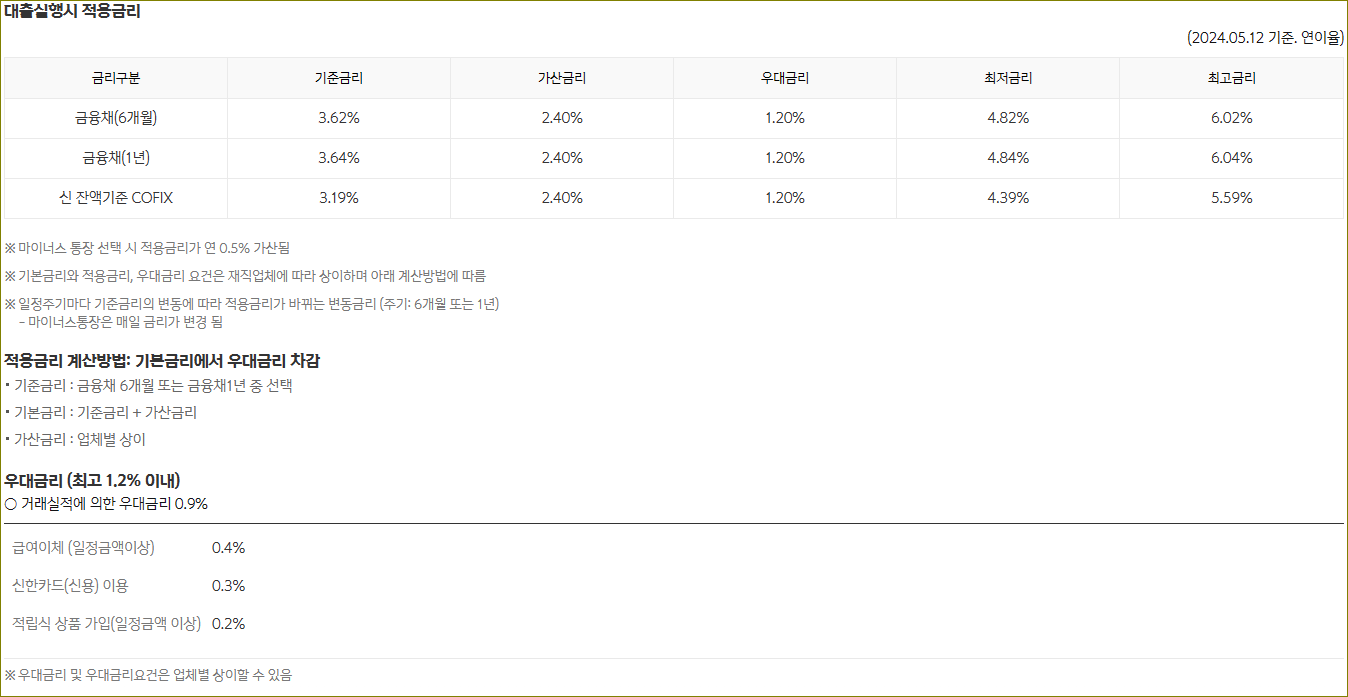Click the 최고금리 column header

1229,77
